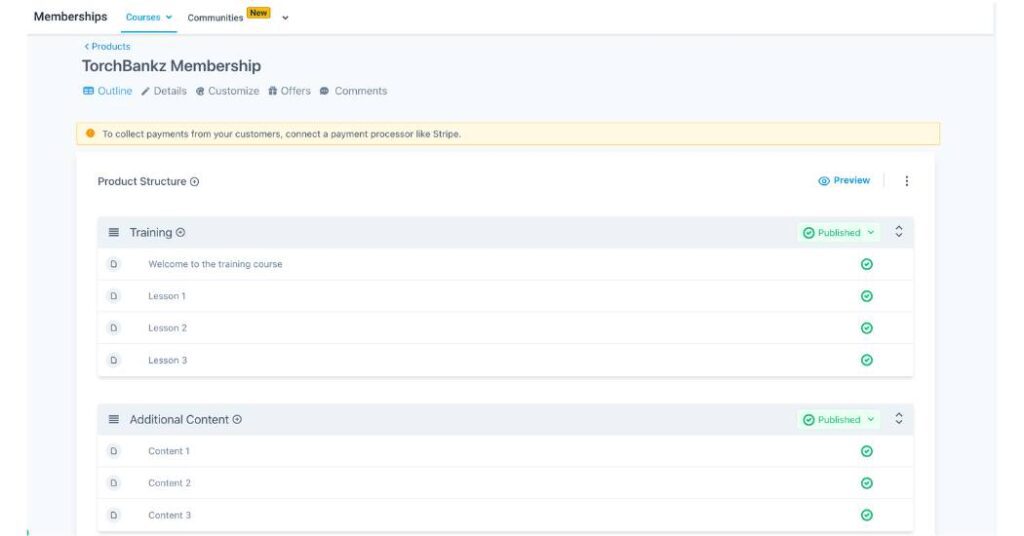
Task: Click the page icon beside Content 2
Action: pyautogui.click(x=114, y=482)
